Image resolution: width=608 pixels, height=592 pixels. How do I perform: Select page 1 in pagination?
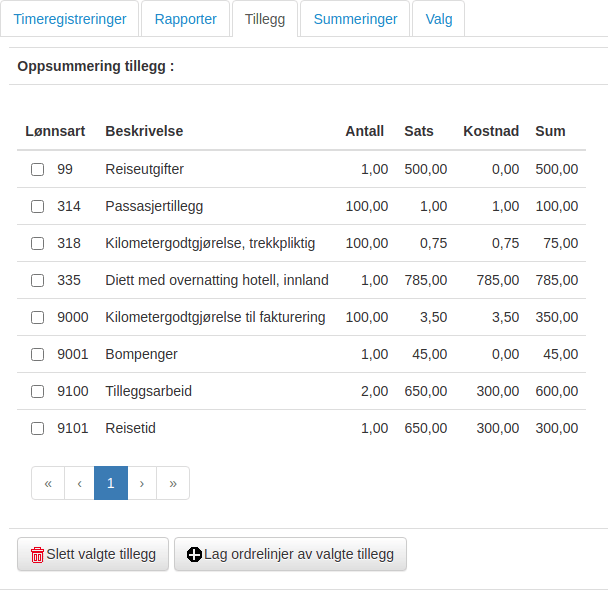click(111, 483)
